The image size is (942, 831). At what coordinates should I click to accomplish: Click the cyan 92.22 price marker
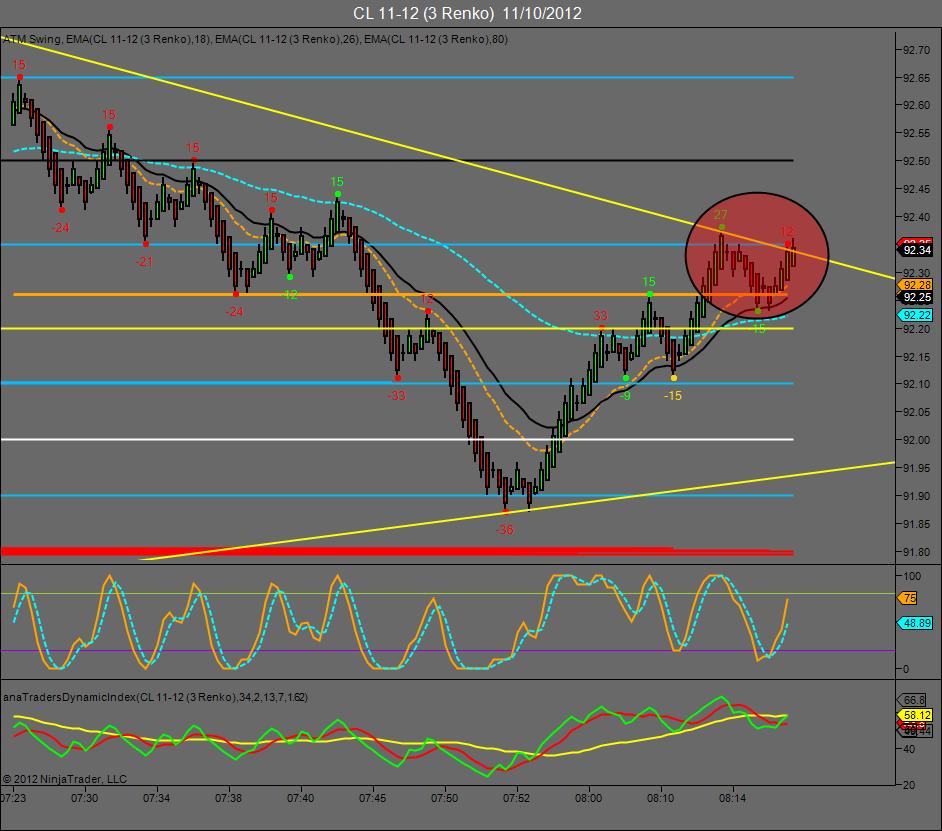916,315
